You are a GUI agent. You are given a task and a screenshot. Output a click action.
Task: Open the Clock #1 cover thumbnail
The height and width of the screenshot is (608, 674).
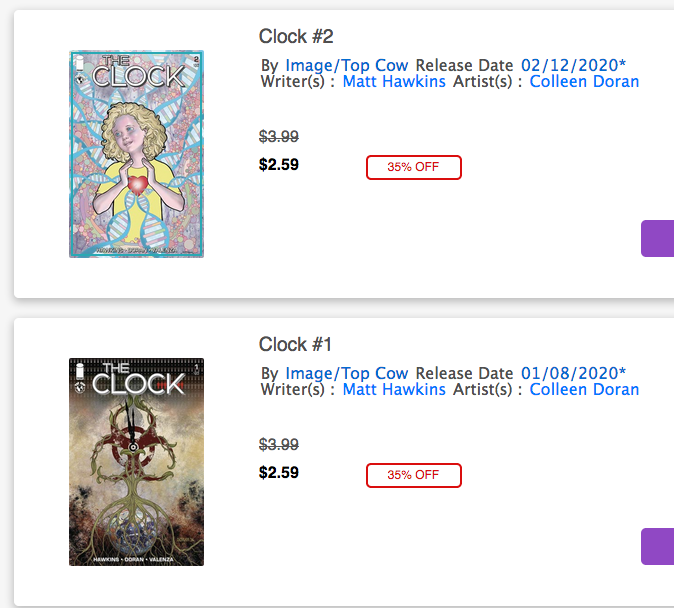[136, 461]
